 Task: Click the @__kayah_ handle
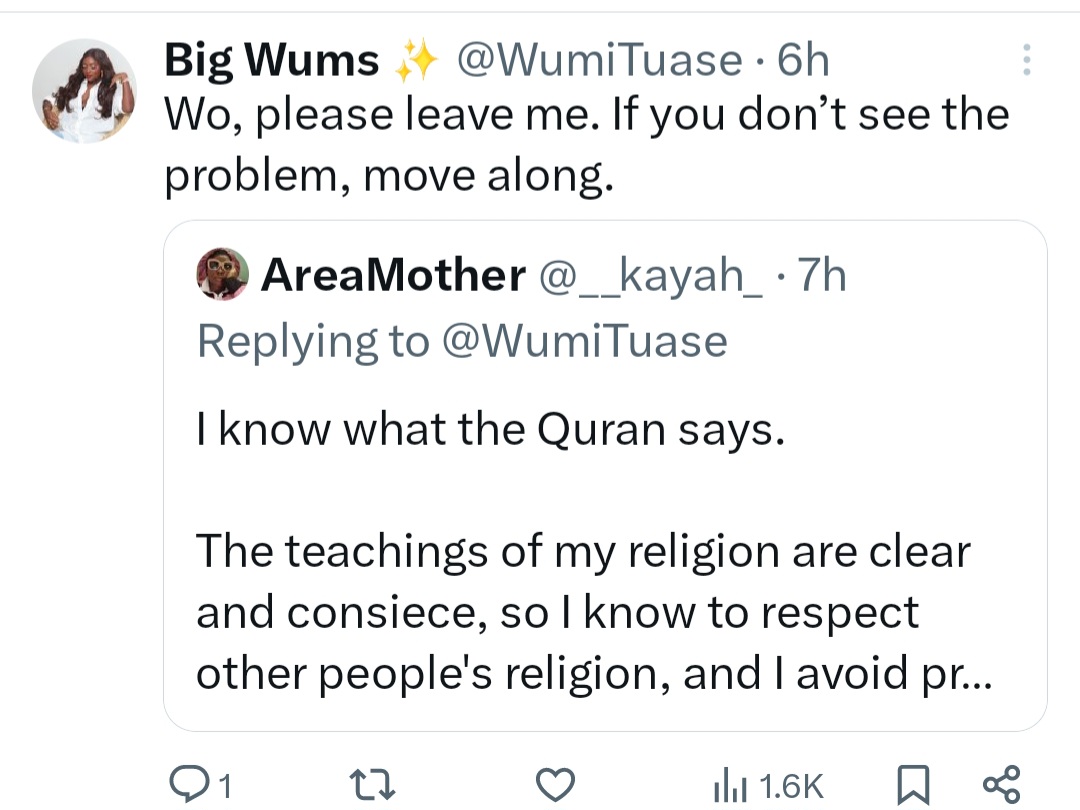[649, 275]
